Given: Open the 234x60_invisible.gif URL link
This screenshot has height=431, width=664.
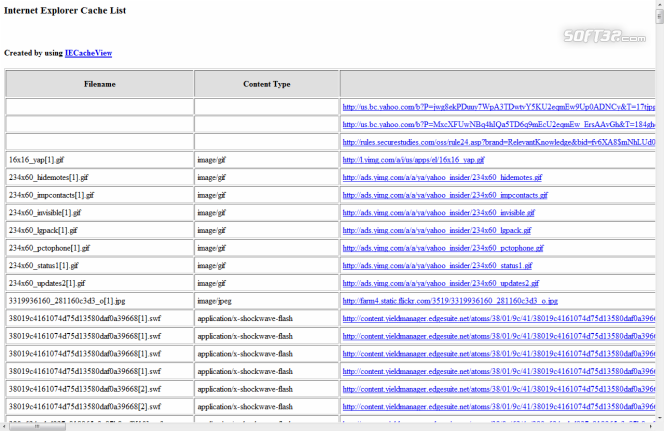Looking at the screenshot, I should [439, 213].
